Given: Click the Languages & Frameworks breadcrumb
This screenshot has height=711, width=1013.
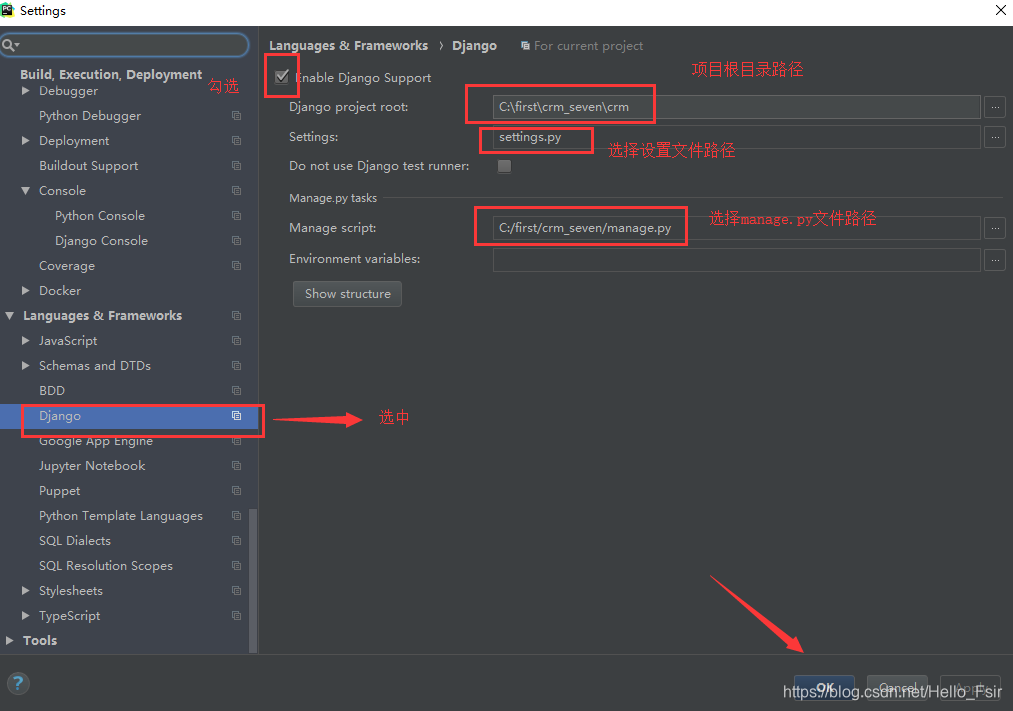Looking at the screenshot, I should (348, 46).
